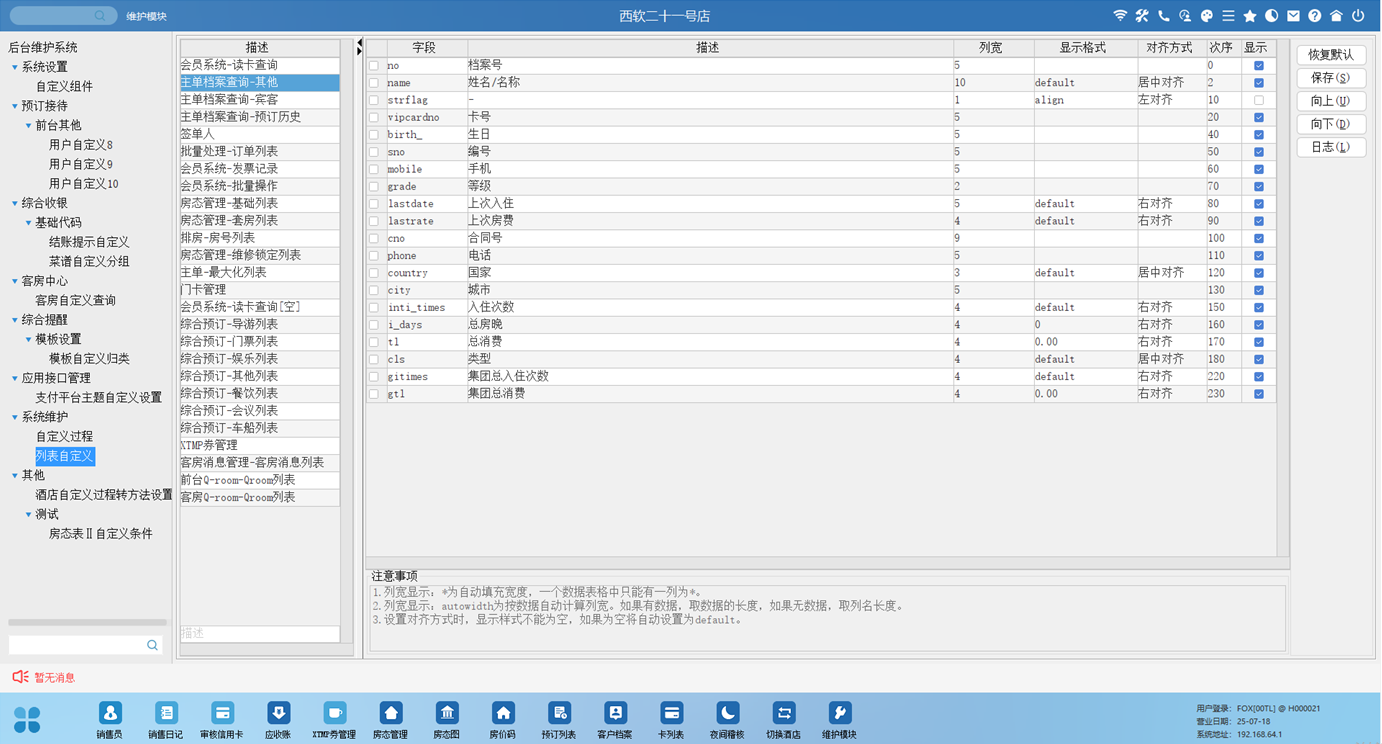This screenshot has height=744, width=1382.
Task: Open 自定义过程 in the sidebar tree
Action: (x=64, y=436)
